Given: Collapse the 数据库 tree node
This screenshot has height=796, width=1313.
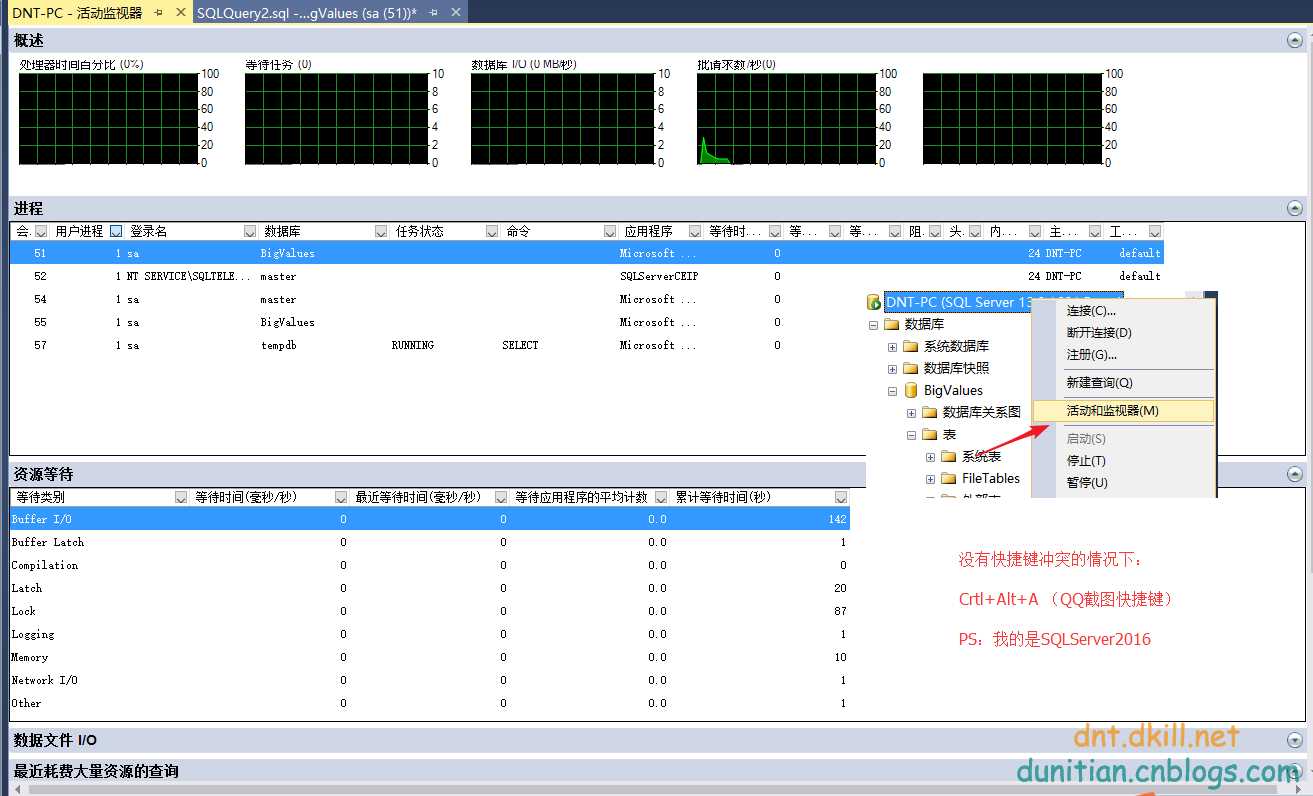Looking at the screenshot, I should pos(873,324).
